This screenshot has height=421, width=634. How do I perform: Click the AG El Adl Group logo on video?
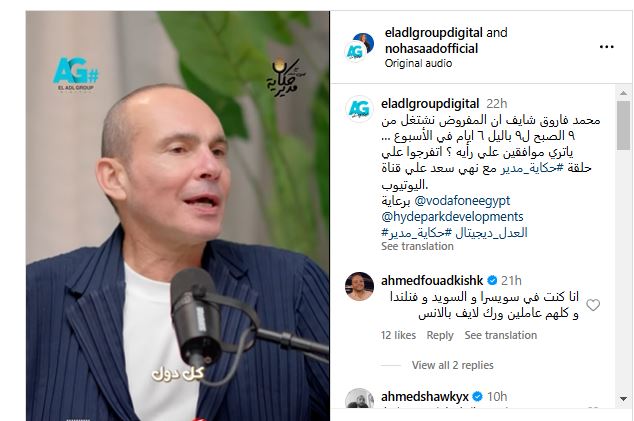pyautogui.click(x=76, y=75)
